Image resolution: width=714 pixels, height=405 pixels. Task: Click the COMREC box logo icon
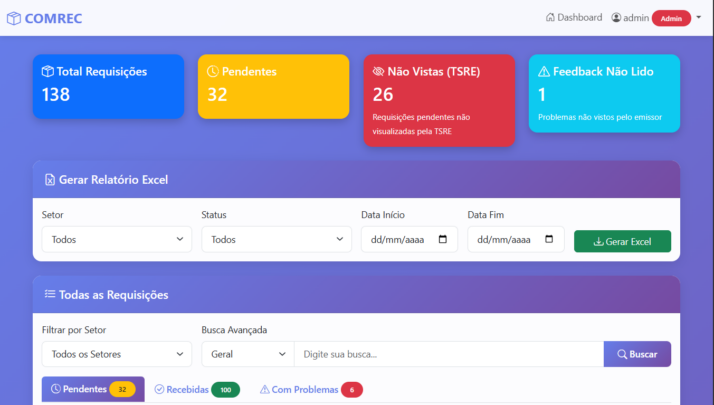tap(14, 18)
